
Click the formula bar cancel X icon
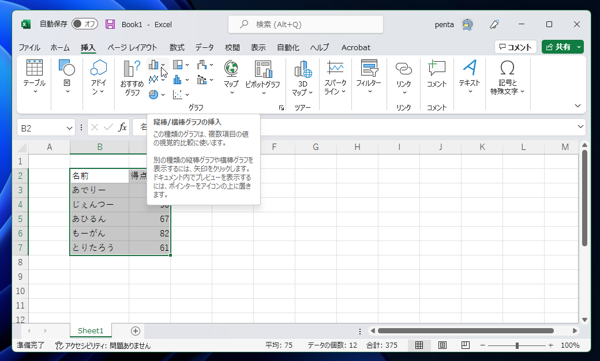95,127
